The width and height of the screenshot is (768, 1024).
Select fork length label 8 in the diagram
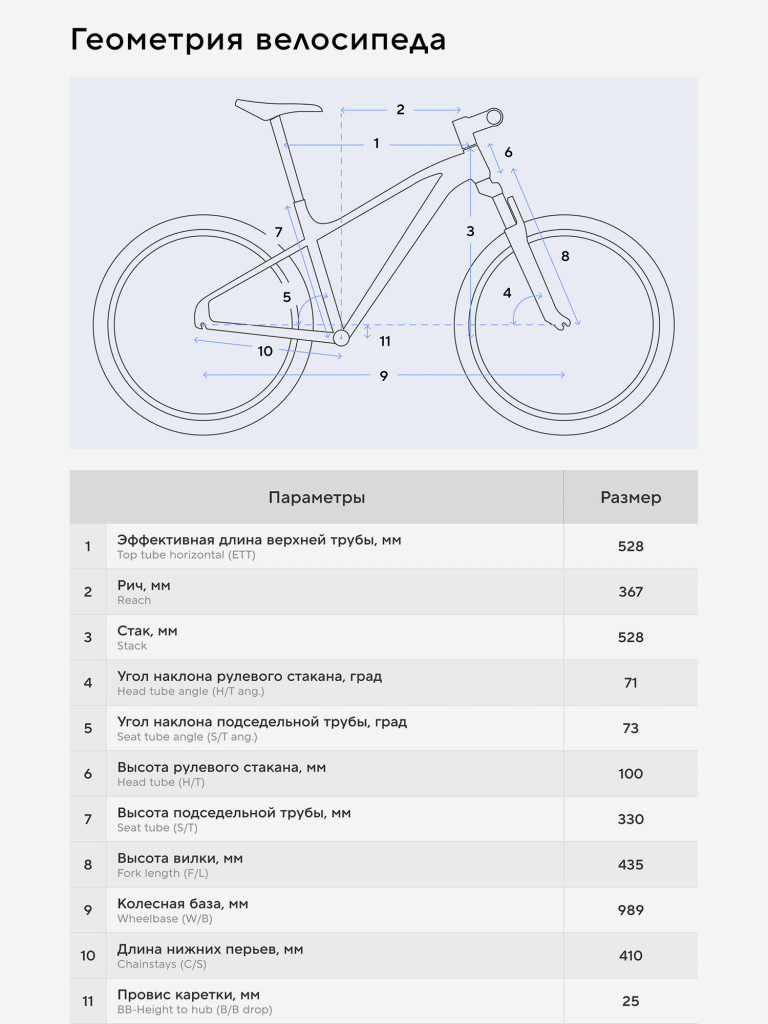565,256
